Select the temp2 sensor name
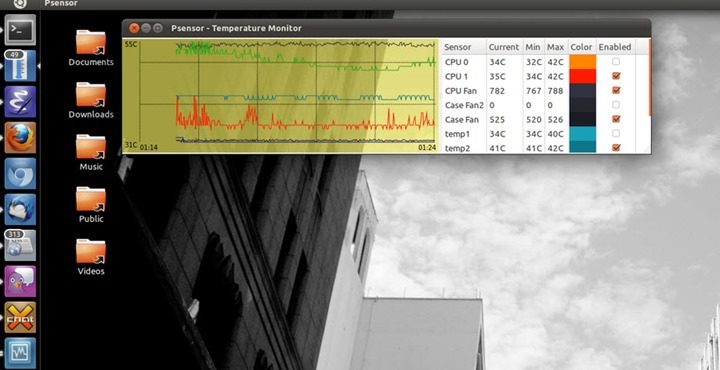This screenshot has width=720, height=370. (456, 148)
